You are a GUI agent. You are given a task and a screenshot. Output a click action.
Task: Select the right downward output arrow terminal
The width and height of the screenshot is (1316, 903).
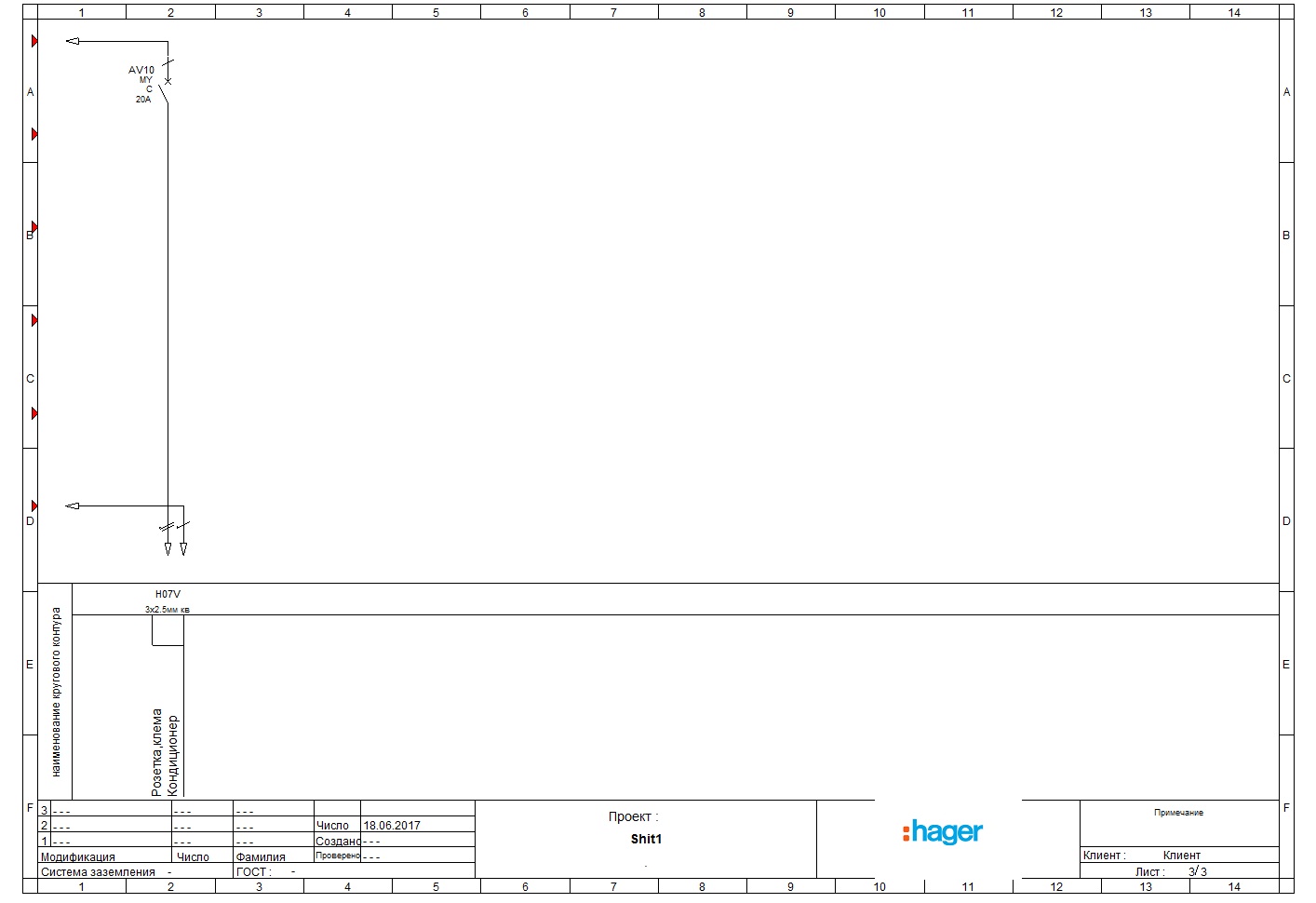point(183,549)
